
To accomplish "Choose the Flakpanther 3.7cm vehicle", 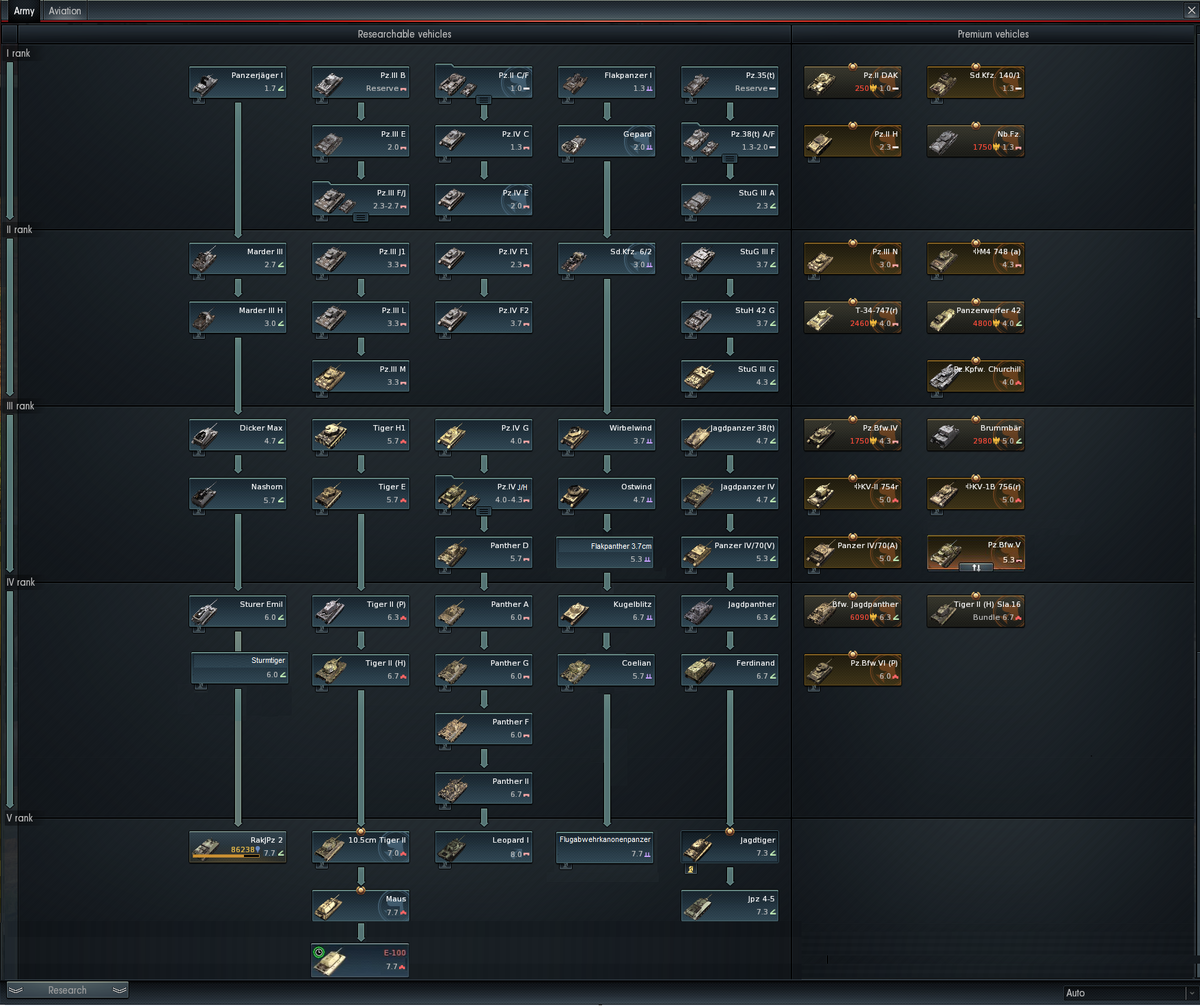I will click(606, 552).
